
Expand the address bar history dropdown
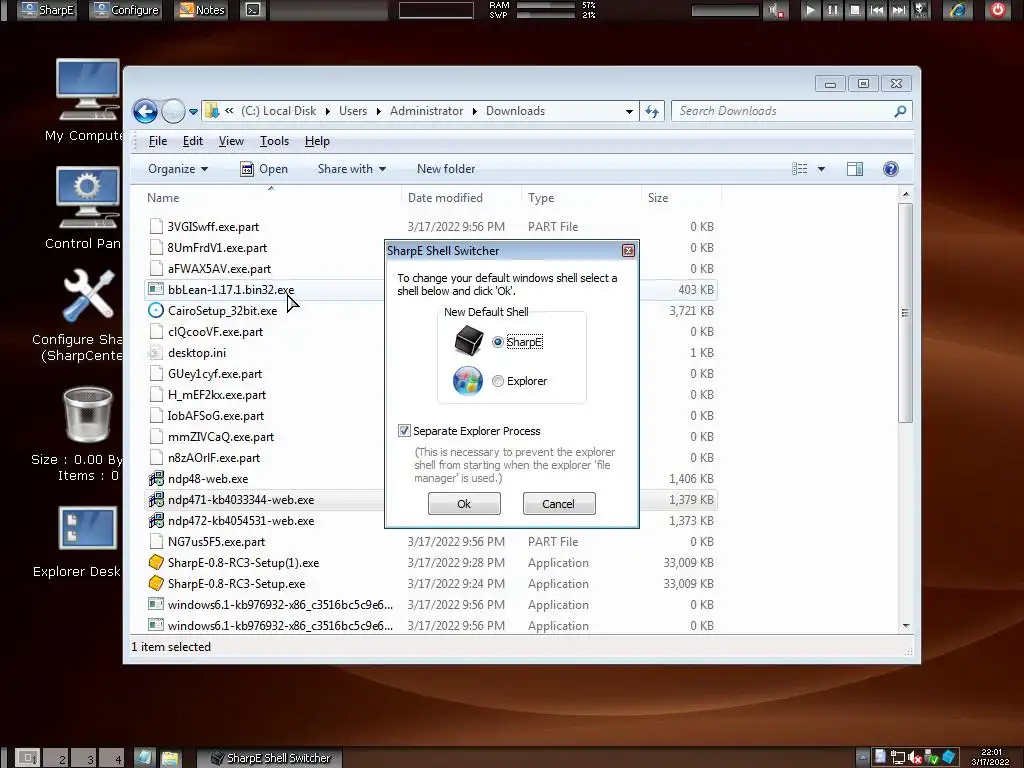629,112
